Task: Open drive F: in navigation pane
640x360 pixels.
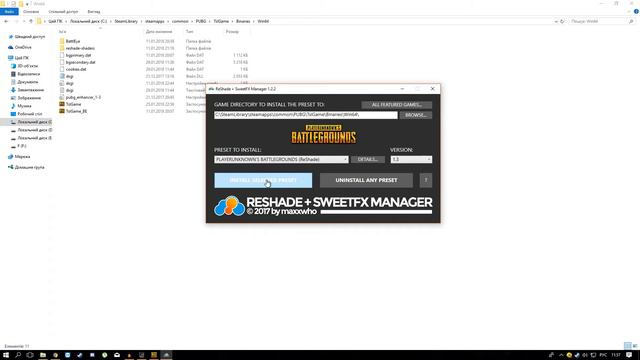Action: [x=22, y=146]
